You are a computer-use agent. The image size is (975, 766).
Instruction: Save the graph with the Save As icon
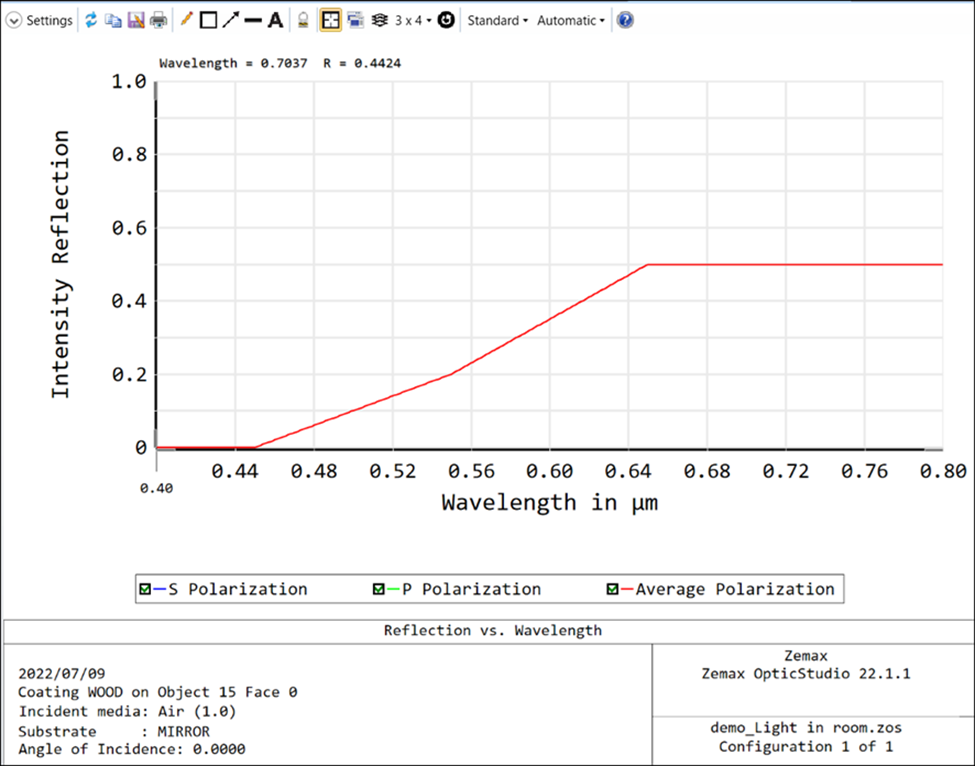(x=136, y=20)
